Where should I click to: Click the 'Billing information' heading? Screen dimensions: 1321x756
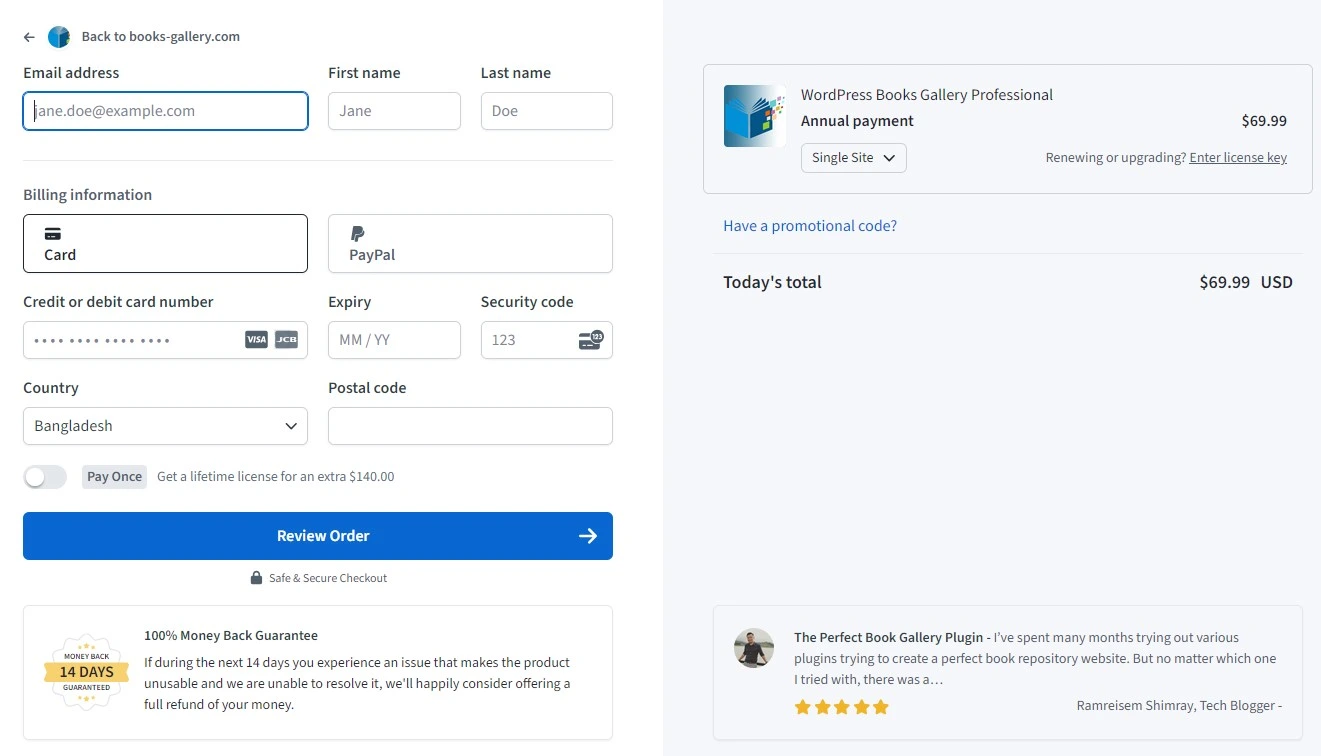[88, 195]
